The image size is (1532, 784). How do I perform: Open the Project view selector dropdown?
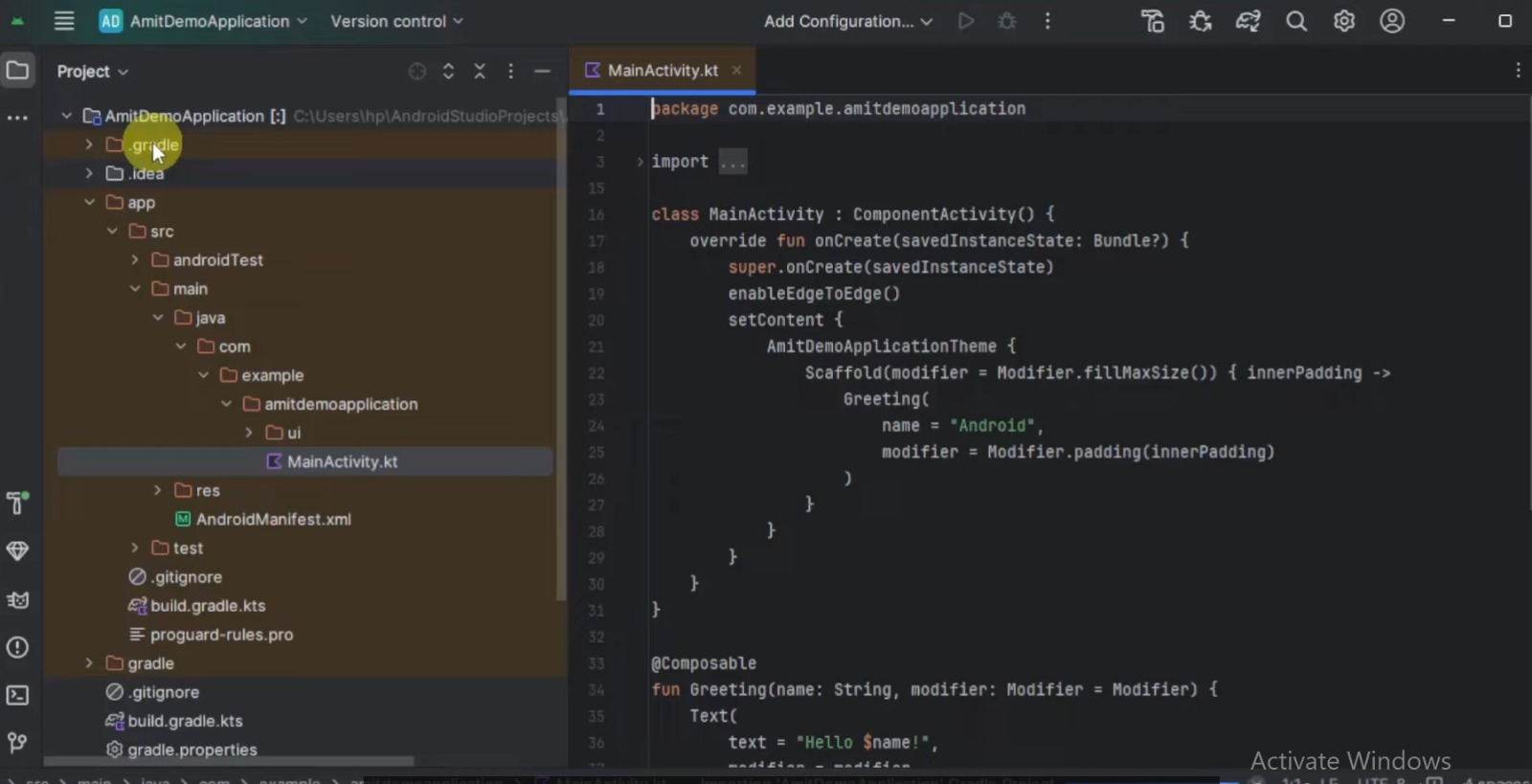(x=92, y=71)
